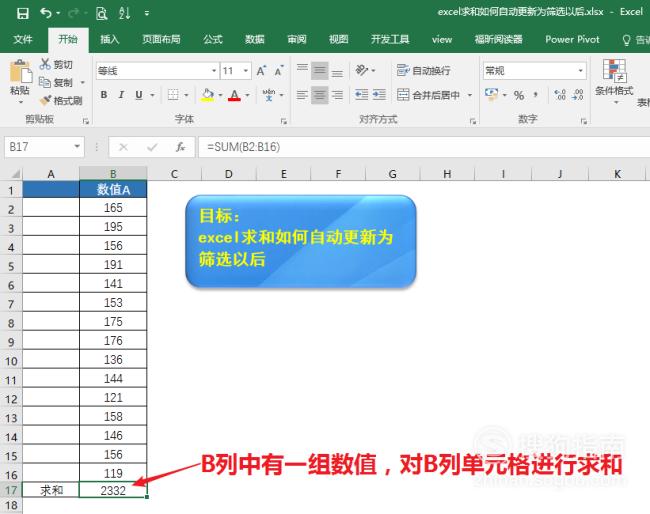Click the Undo arrow icon

[x=46, y=13]
